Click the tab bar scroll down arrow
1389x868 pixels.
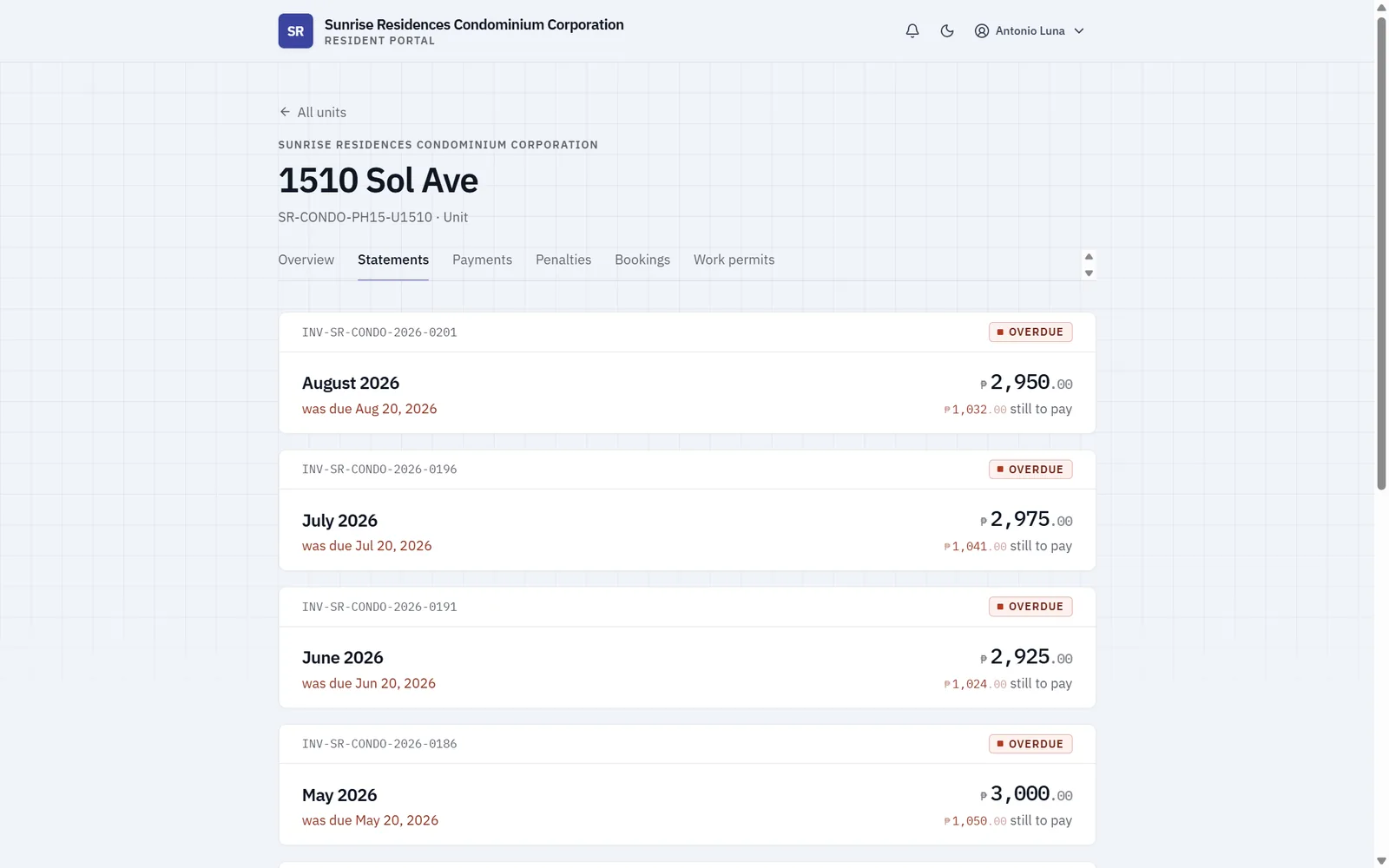1089,273
